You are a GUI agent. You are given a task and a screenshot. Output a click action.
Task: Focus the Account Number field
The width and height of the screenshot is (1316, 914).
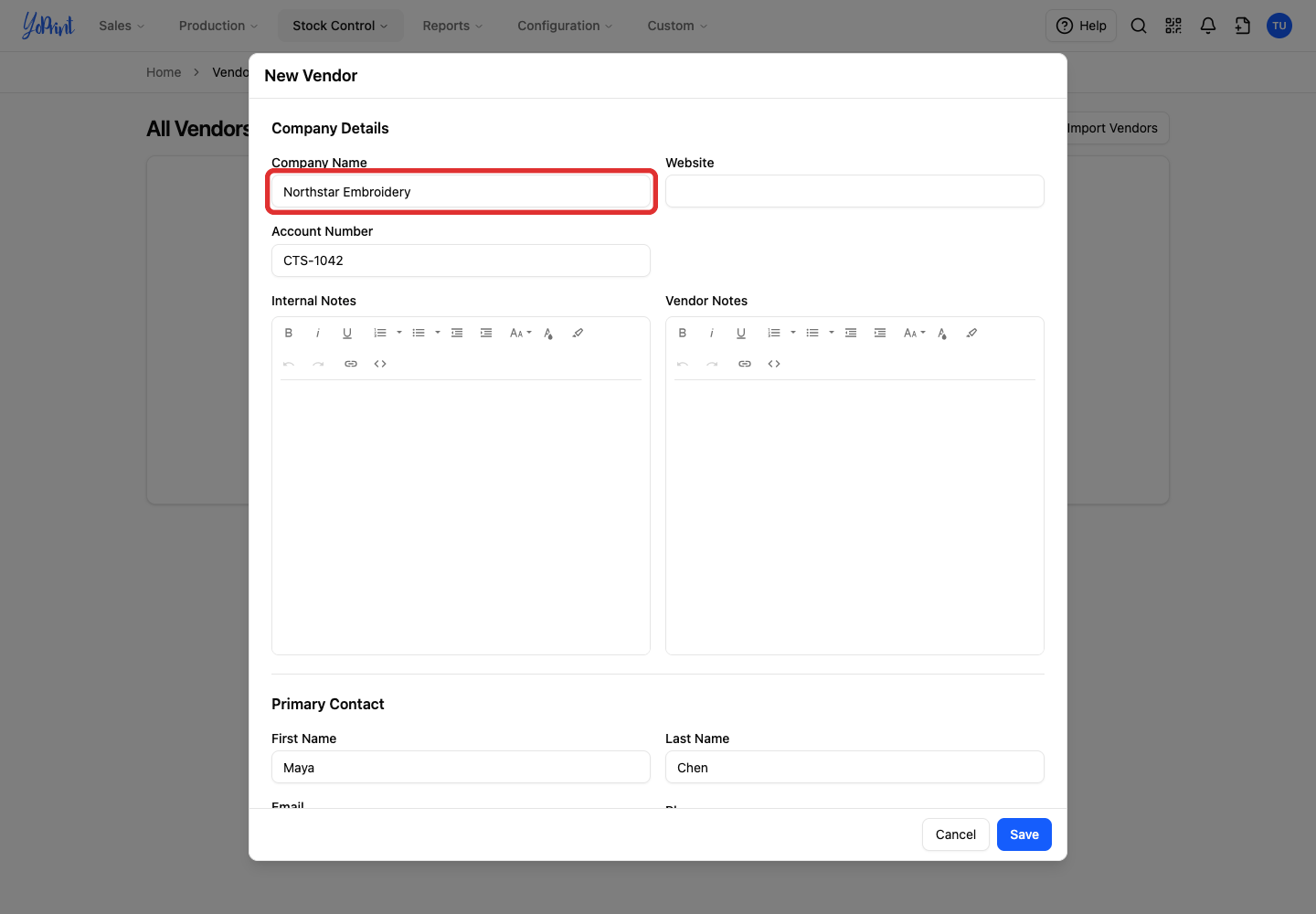click(x=461, y=260)
